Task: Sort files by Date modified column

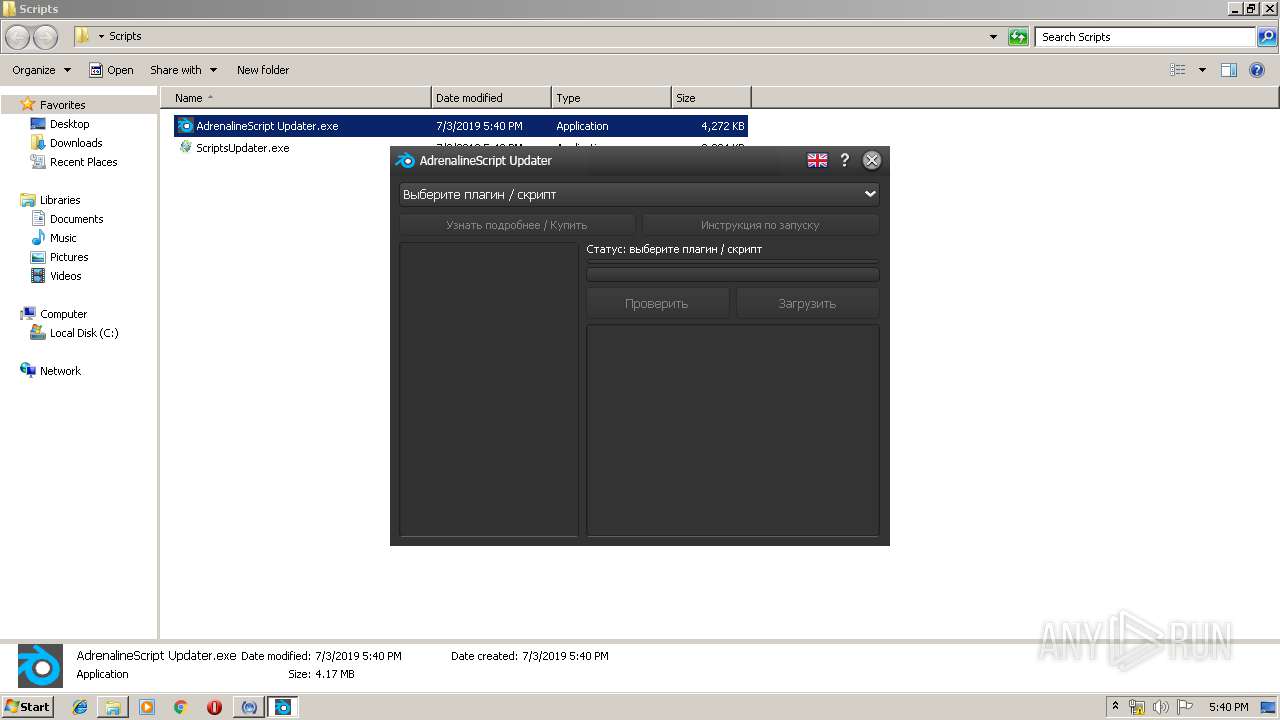Action: click(491, 98)
